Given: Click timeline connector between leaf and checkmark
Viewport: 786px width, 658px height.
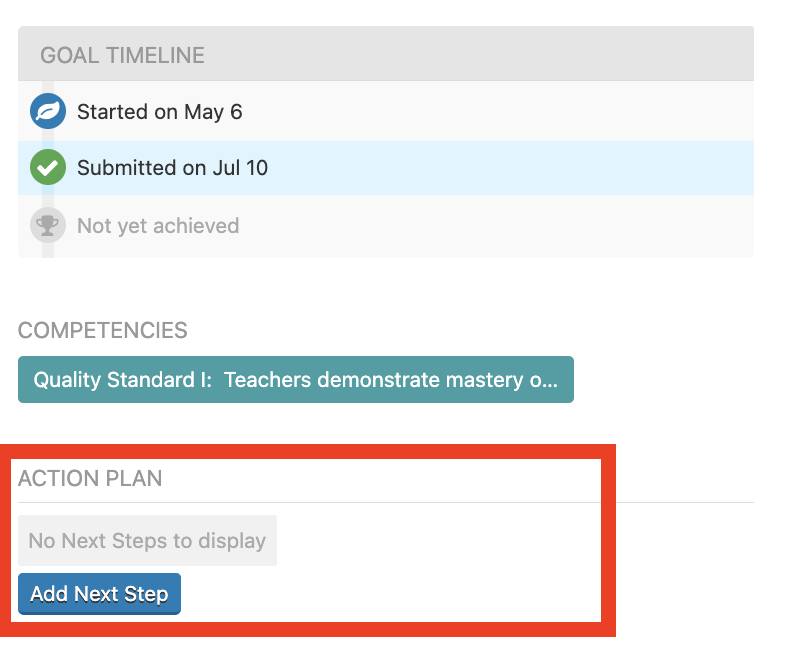Looking at the screenshot, I should coord(48,139).
